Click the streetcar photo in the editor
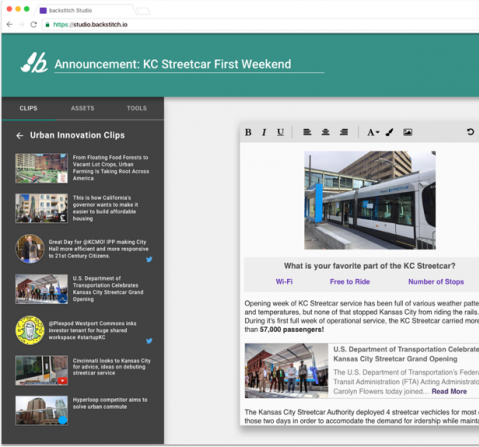This screenshot has height=447, width=479. tap(370, 200)
